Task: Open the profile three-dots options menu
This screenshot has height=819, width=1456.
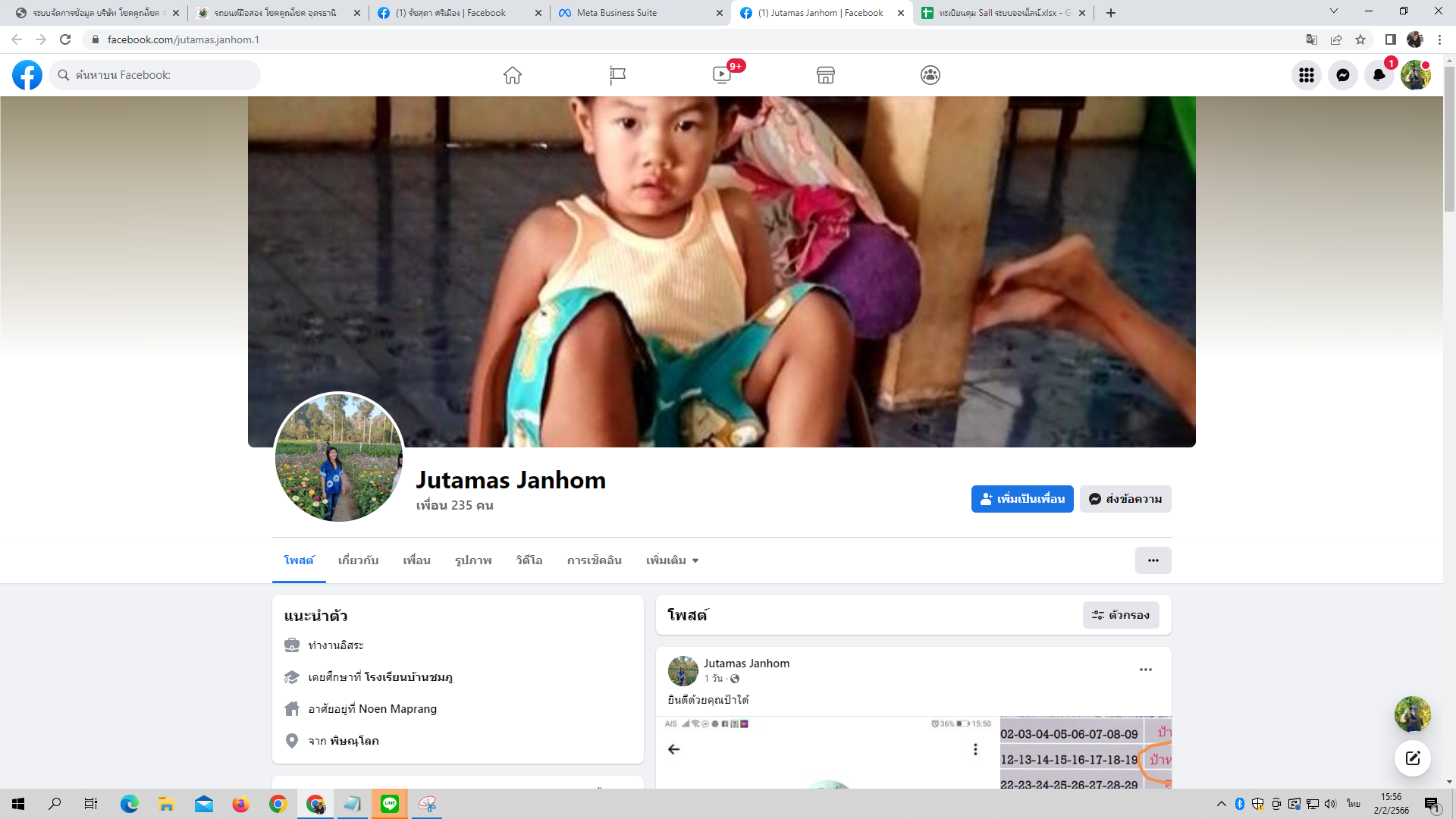Action: pos(1153,560)
